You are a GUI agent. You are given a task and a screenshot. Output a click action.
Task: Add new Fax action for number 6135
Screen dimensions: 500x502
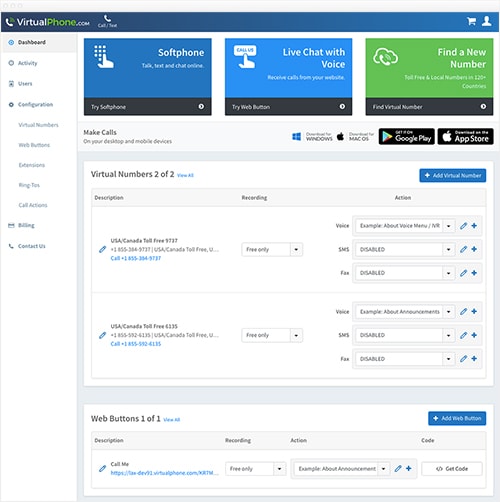point(474,359)
